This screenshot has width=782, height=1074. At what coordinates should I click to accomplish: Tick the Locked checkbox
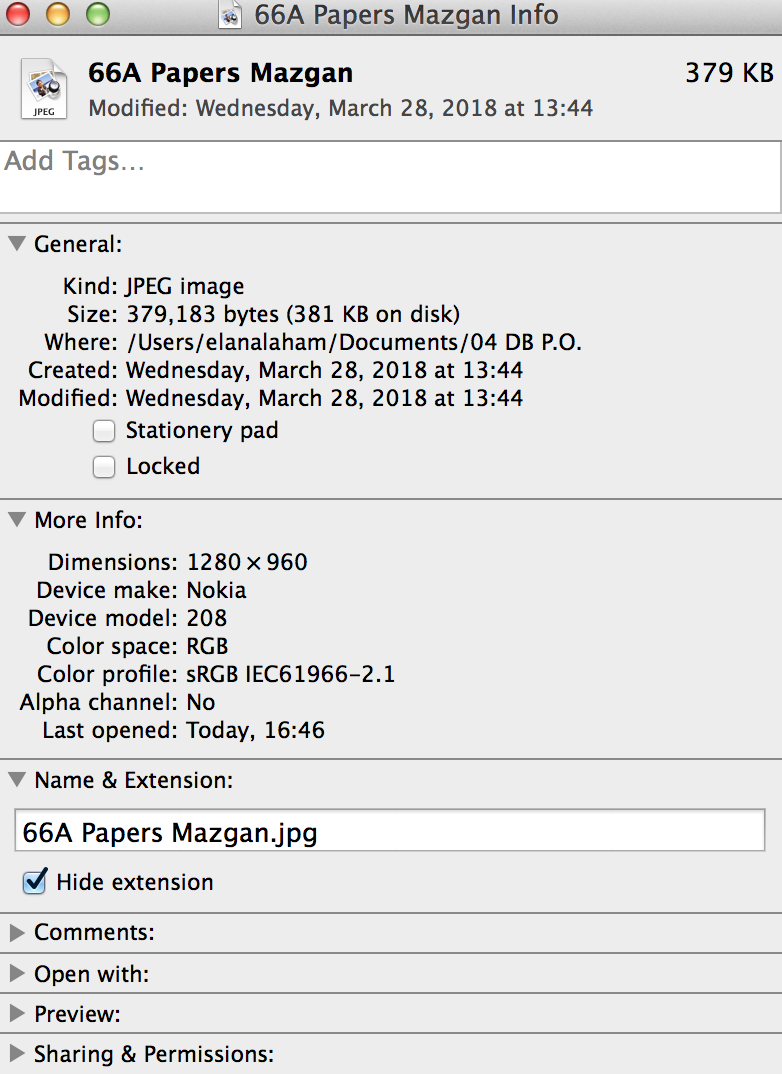coord(104,467)
